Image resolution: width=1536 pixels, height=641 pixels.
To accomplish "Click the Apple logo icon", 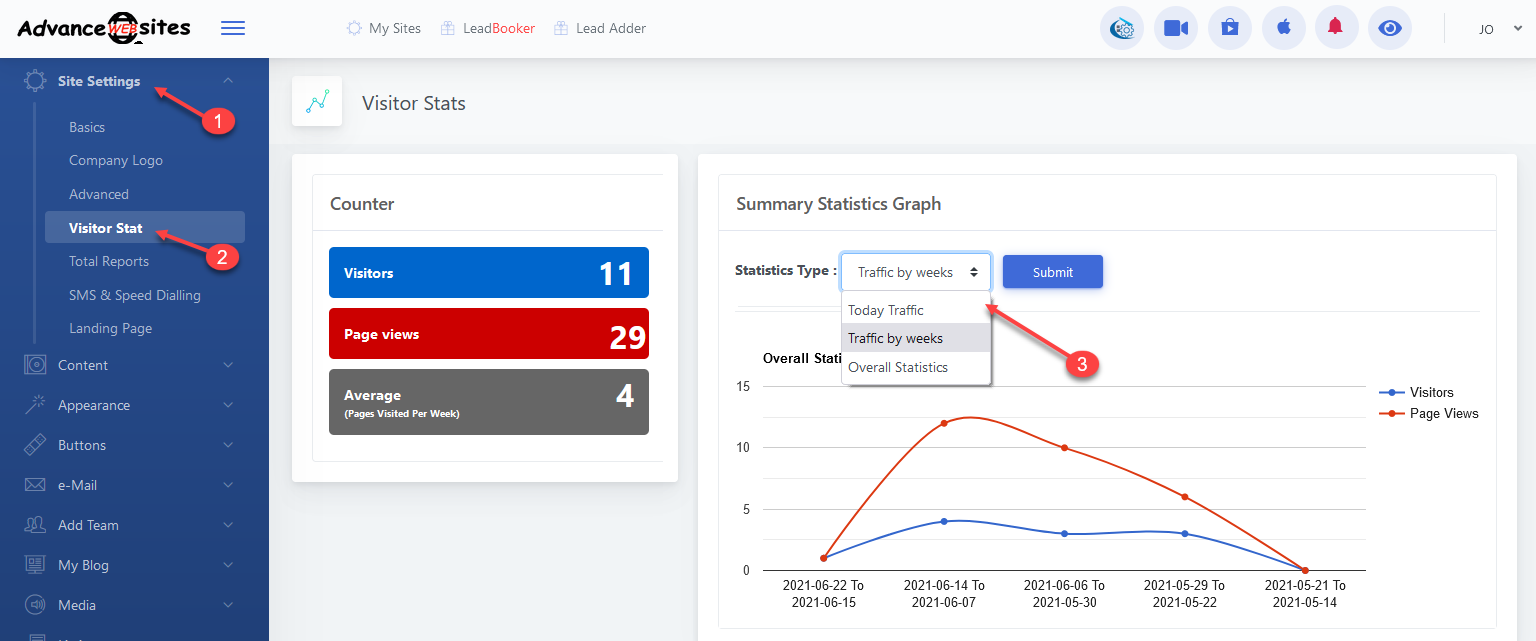I will point(1283,28).
